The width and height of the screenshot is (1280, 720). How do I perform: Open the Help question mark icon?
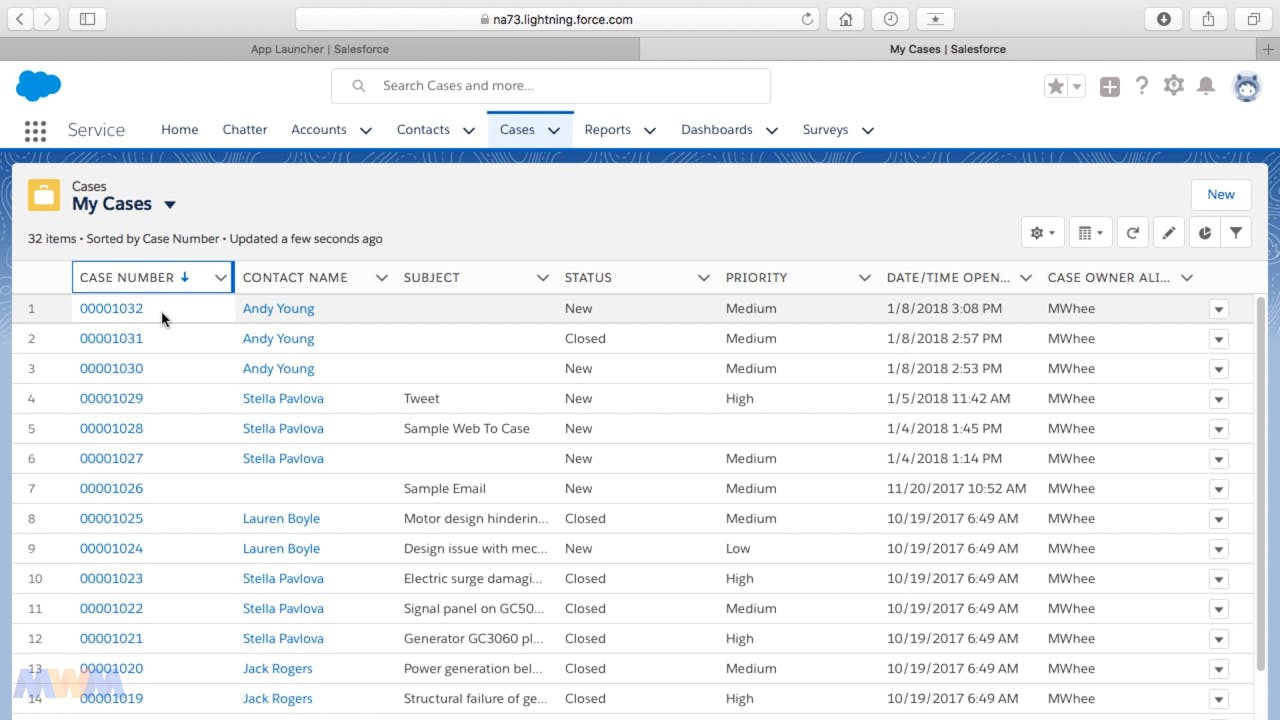tap(1142, 87)
